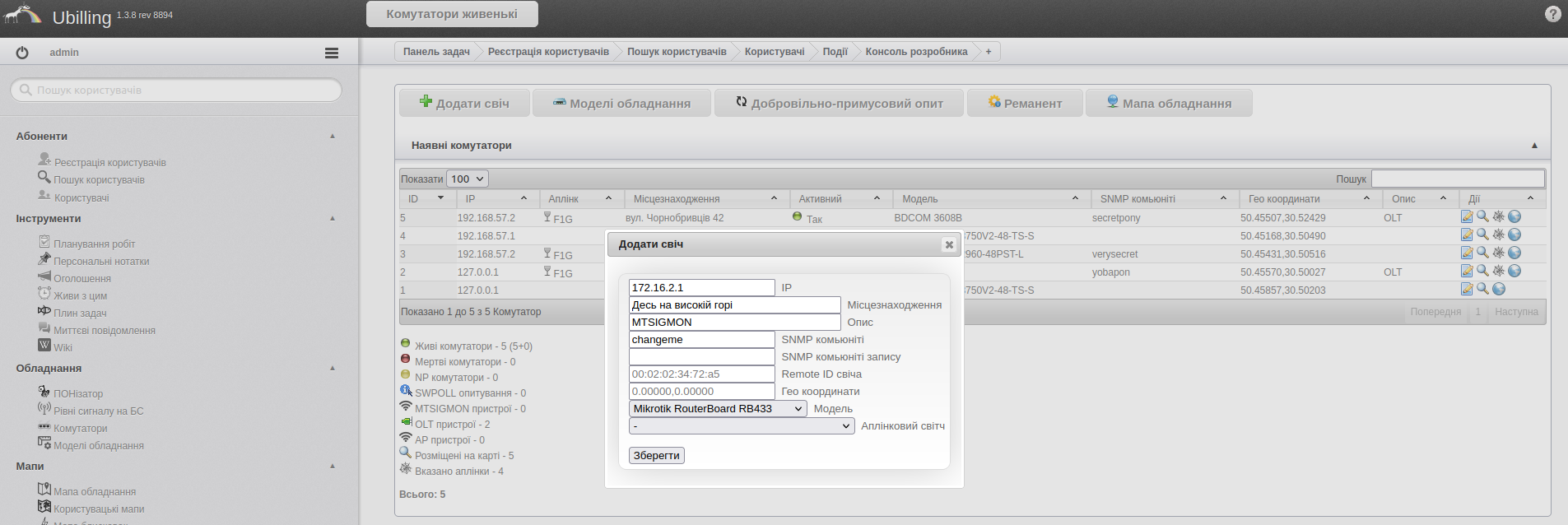Open Комутатори link in sidebar
The height and width of the screenshot is (525, 1568).
click(x=80, y=429)
